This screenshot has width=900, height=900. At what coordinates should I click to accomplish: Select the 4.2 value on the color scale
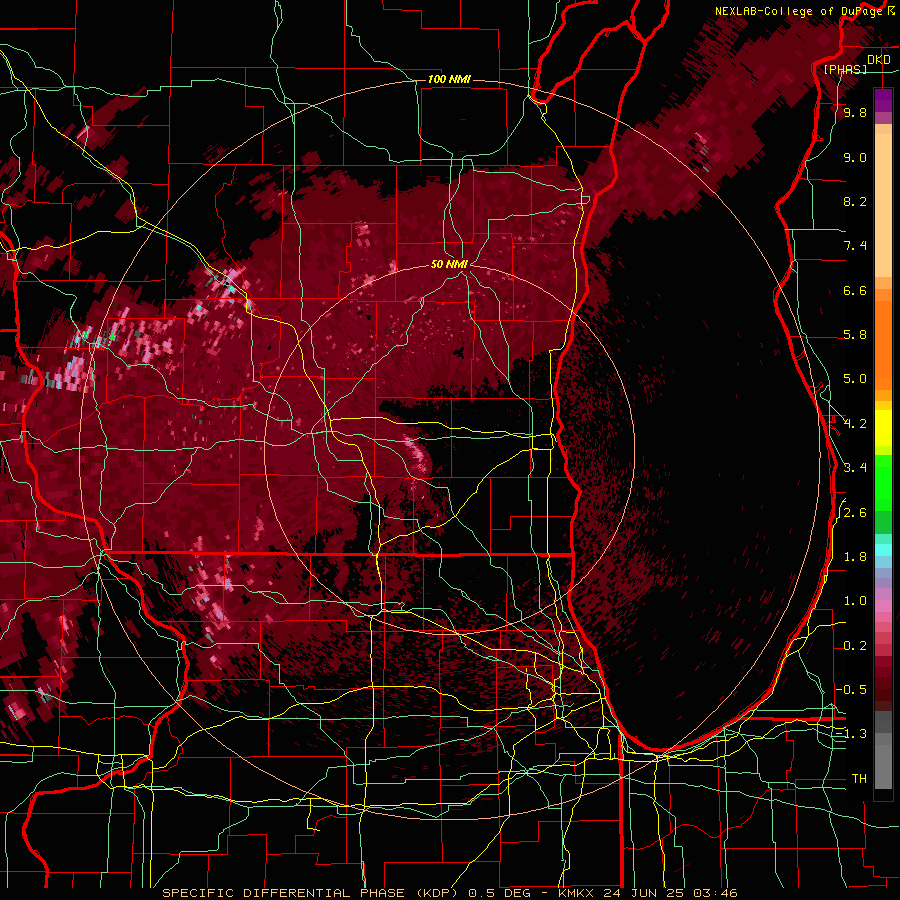point(855,424)
